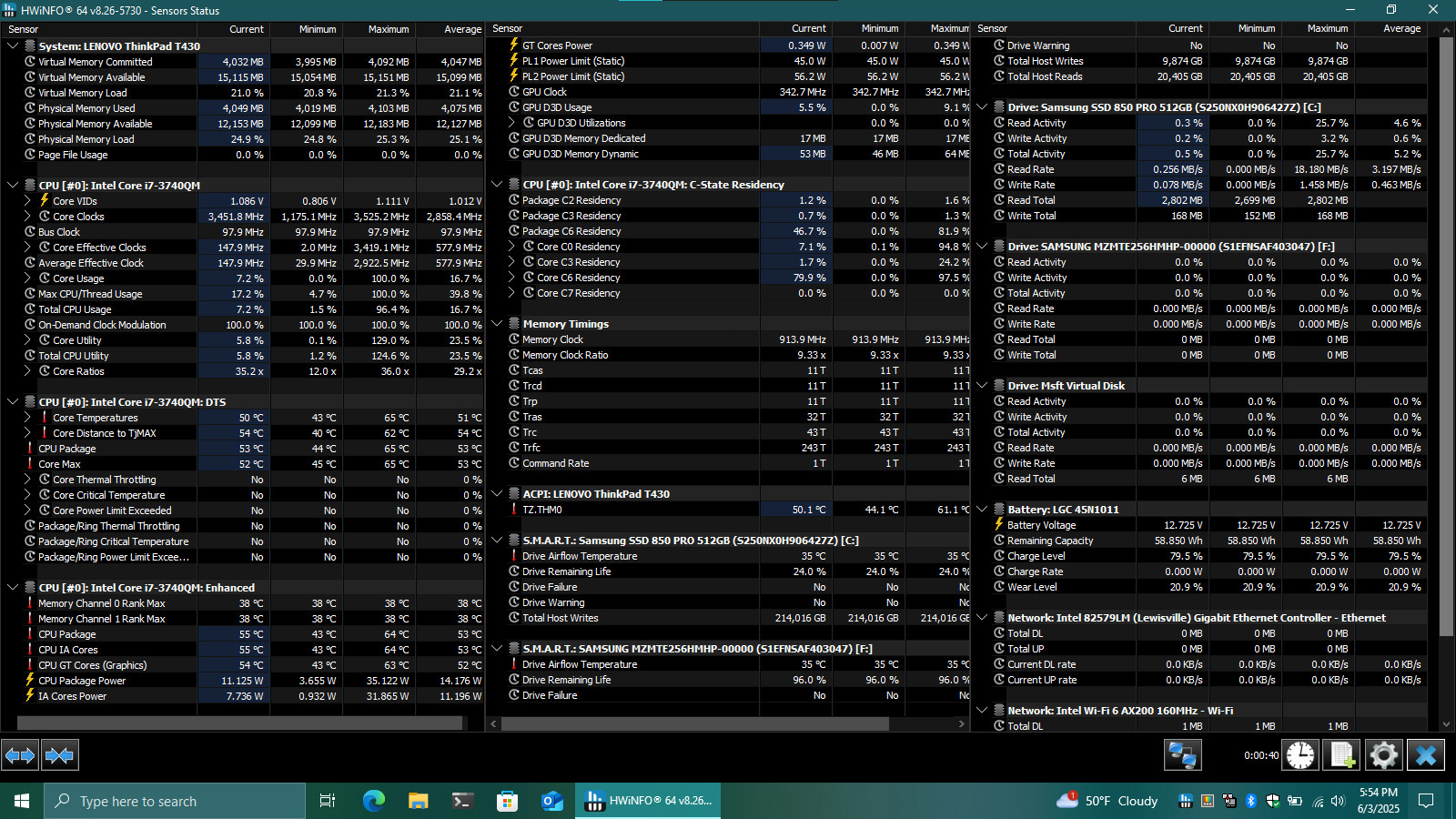Click the expand-panels arrows icon at bottom left
The image size is (1456, 819).
coord(19,755)
